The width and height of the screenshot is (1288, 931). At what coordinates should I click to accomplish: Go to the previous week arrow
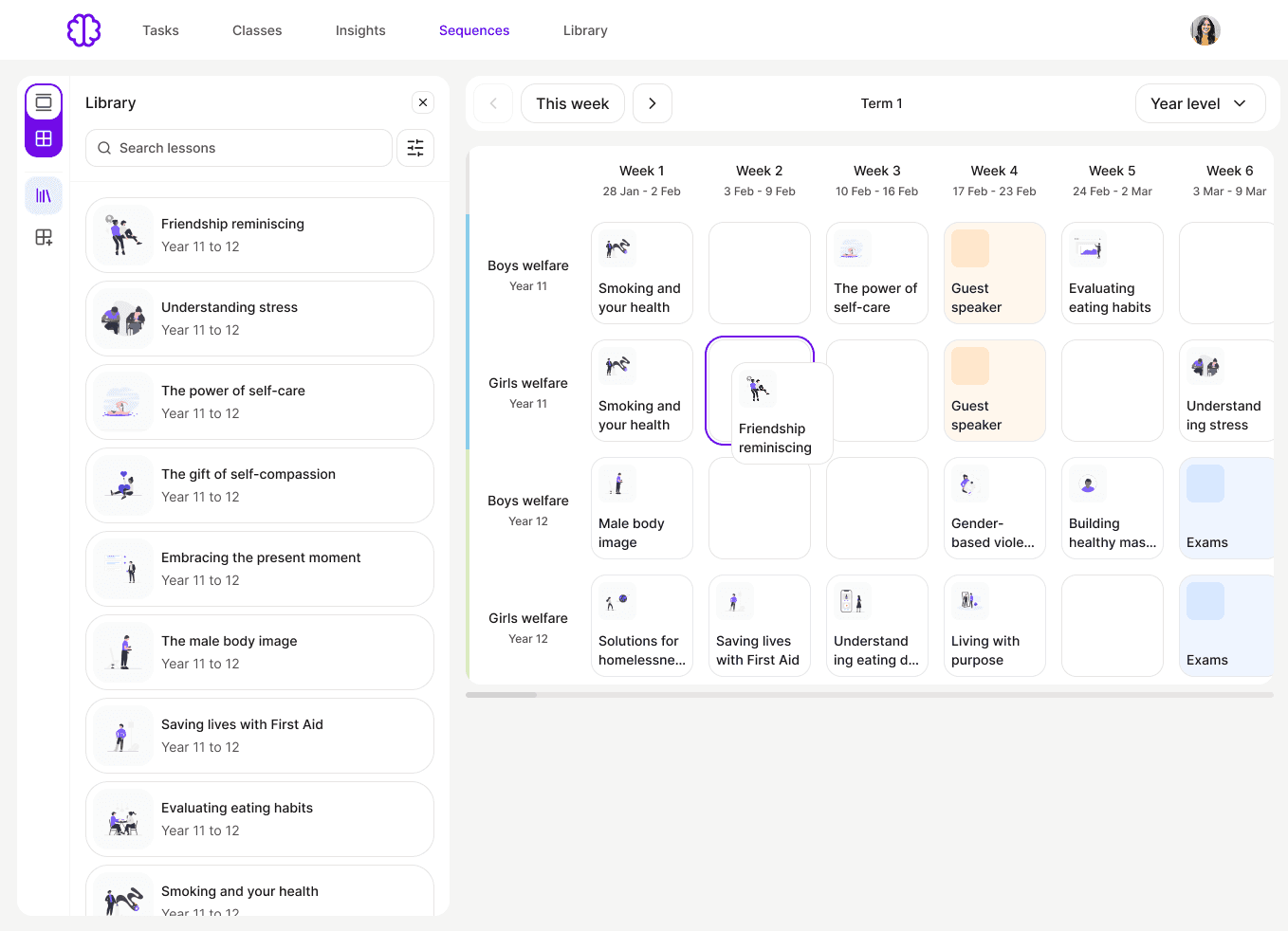[493, 103]
